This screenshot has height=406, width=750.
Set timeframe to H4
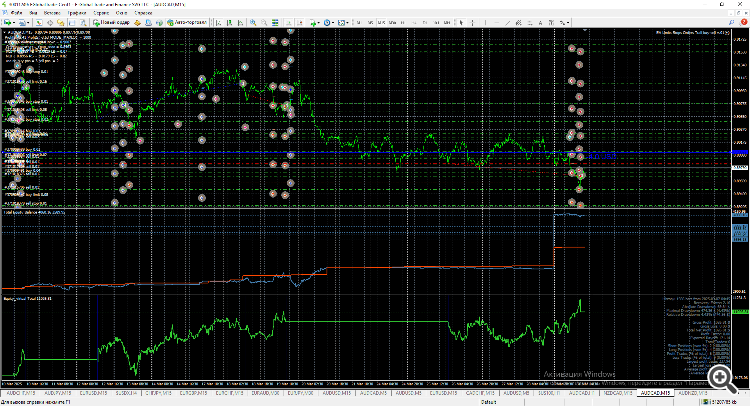click(x=414, y=22)
